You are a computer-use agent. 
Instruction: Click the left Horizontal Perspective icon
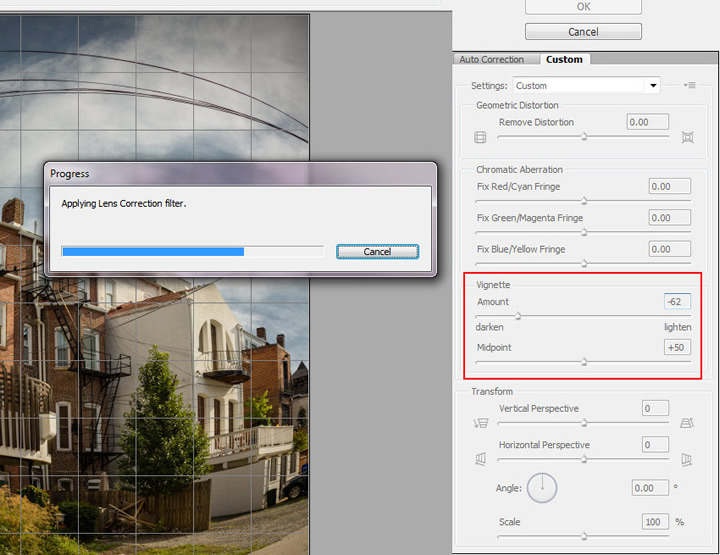(x=480, y=459)
